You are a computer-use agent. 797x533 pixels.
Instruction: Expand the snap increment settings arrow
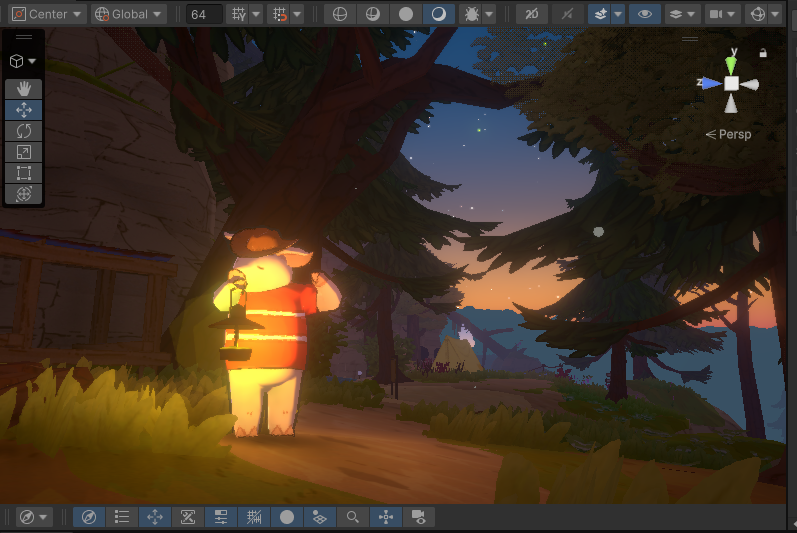[x=297, y=14]
